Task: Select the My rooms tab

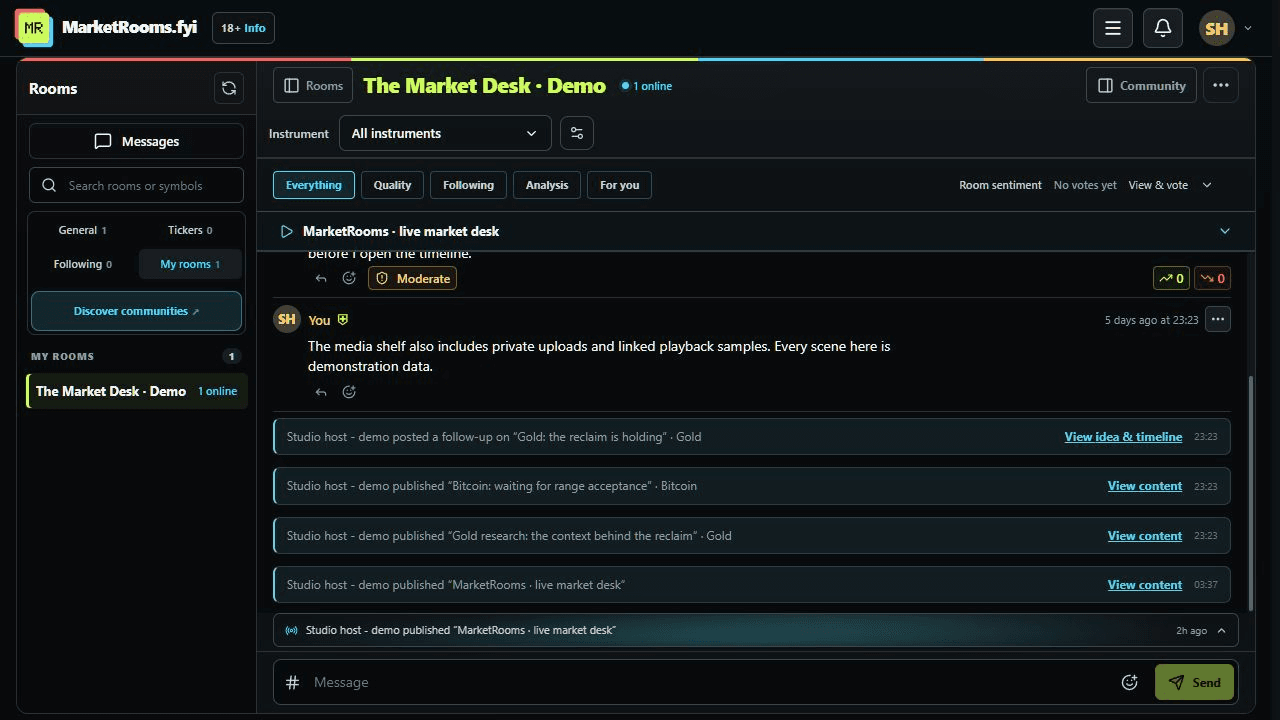Action: (190, 264)
